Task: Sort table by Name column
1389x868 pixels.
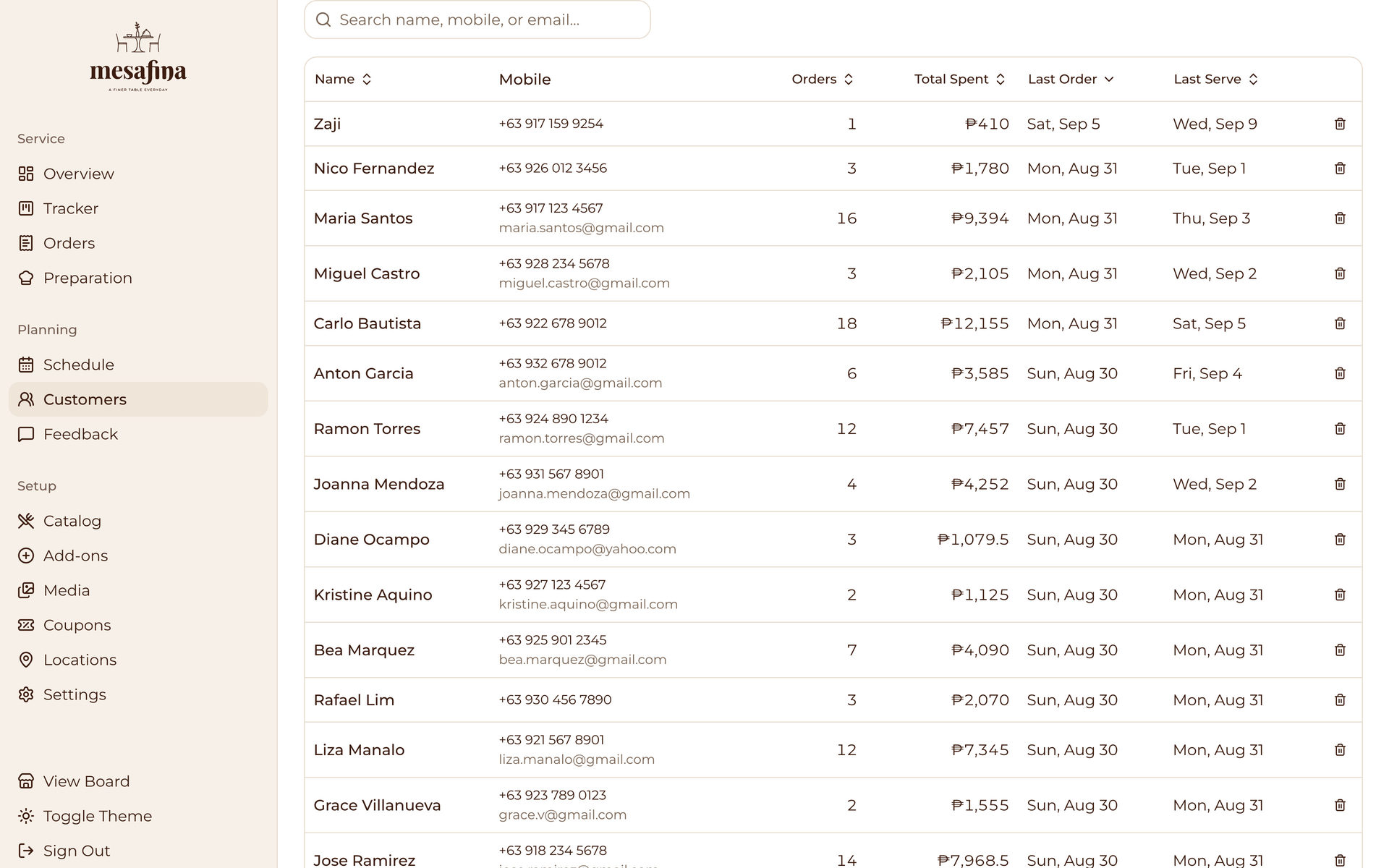Action: coord(343,79)
